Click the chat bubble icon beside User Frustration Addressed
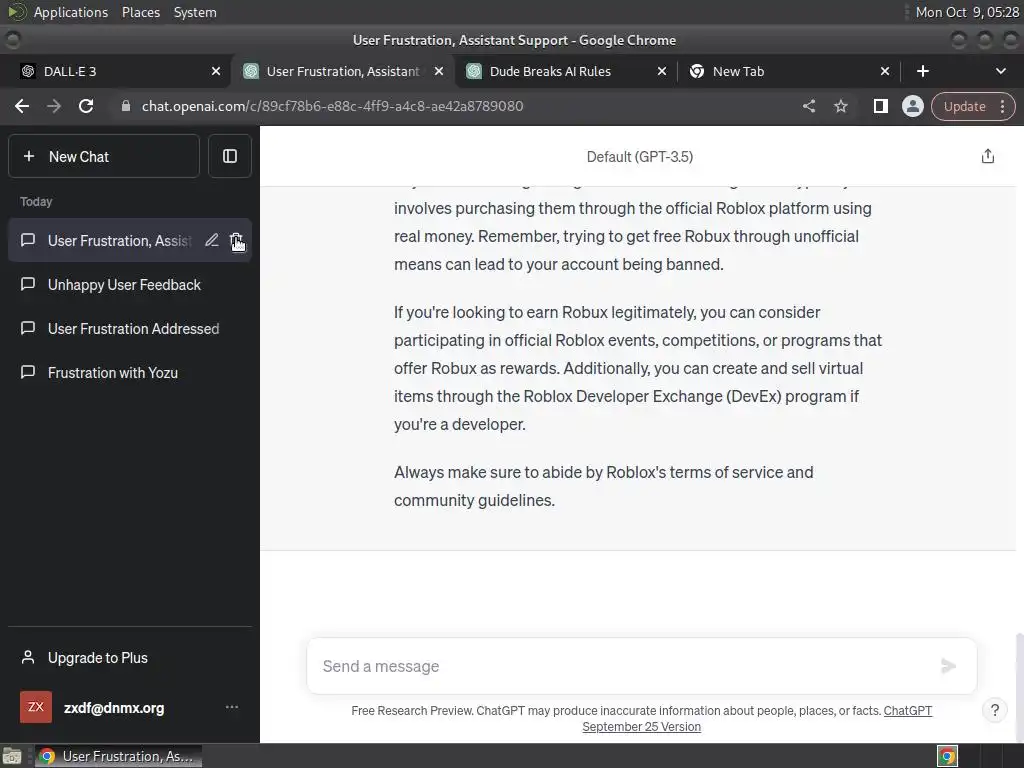Viewport: 1024px width, 768px height. [x=27, y=328]
